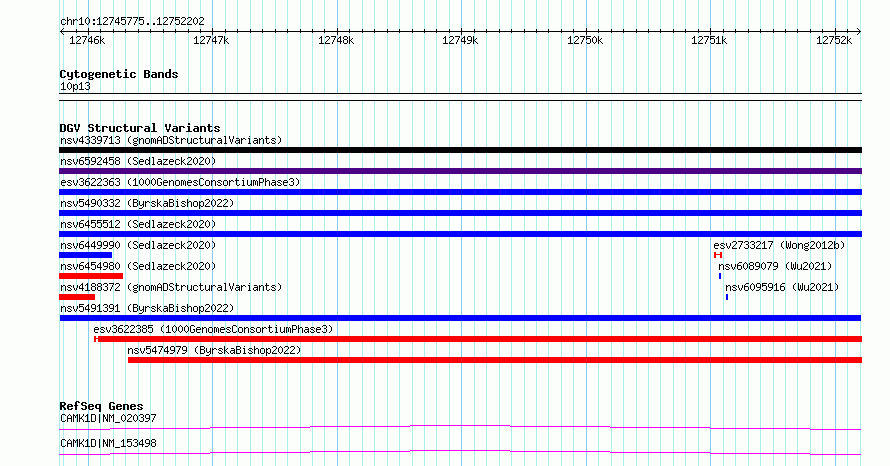Click the Cytogenetic Bands track title
890x466 pixels.
[119, 74]
